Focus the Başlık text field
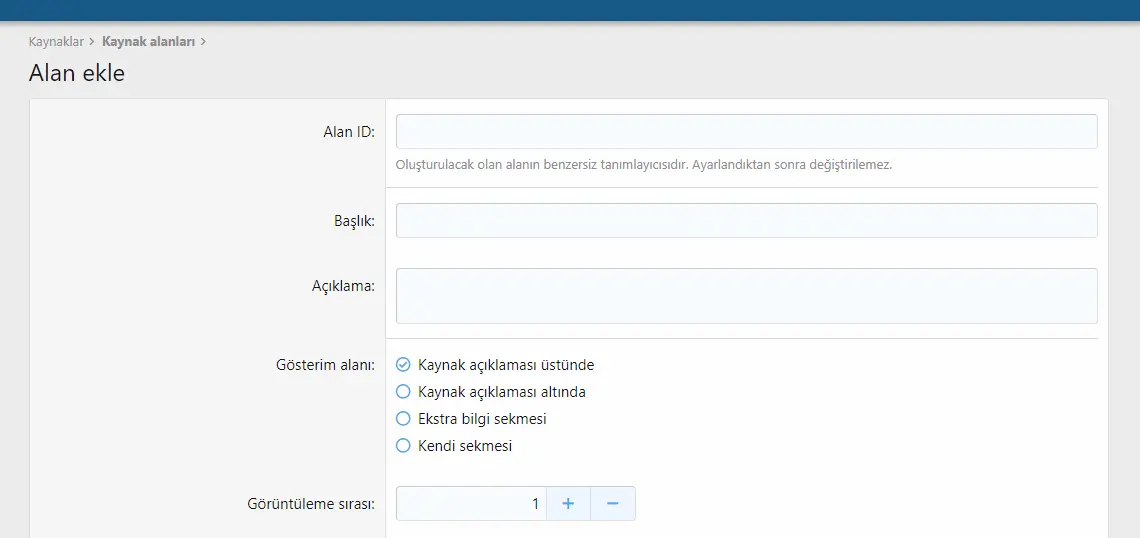This screenshot has height=538, width=1140. tap(747, 220)
